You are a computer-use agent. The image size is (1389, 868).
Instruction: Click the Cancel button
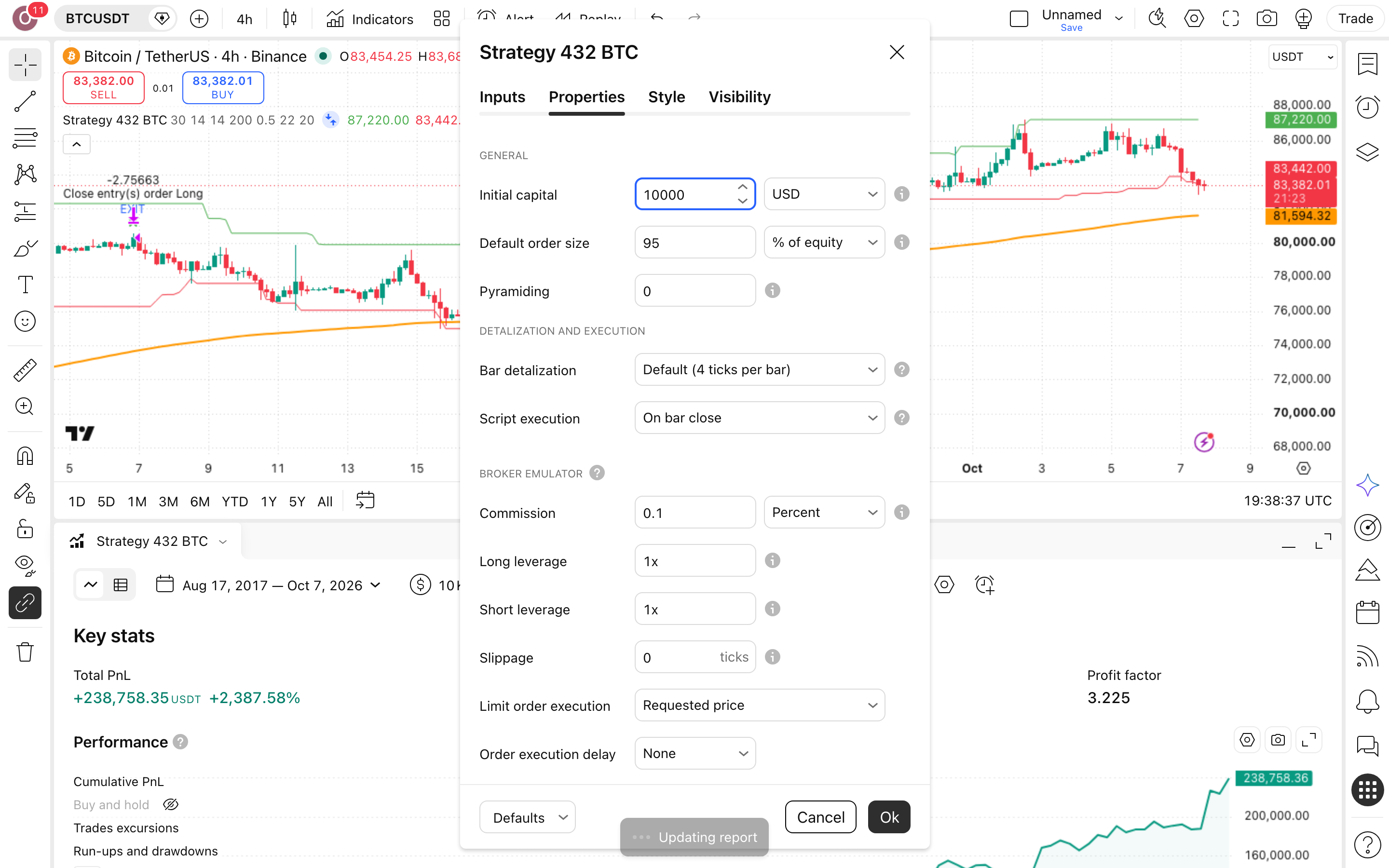pyautogui.click(x=820, y=817)
